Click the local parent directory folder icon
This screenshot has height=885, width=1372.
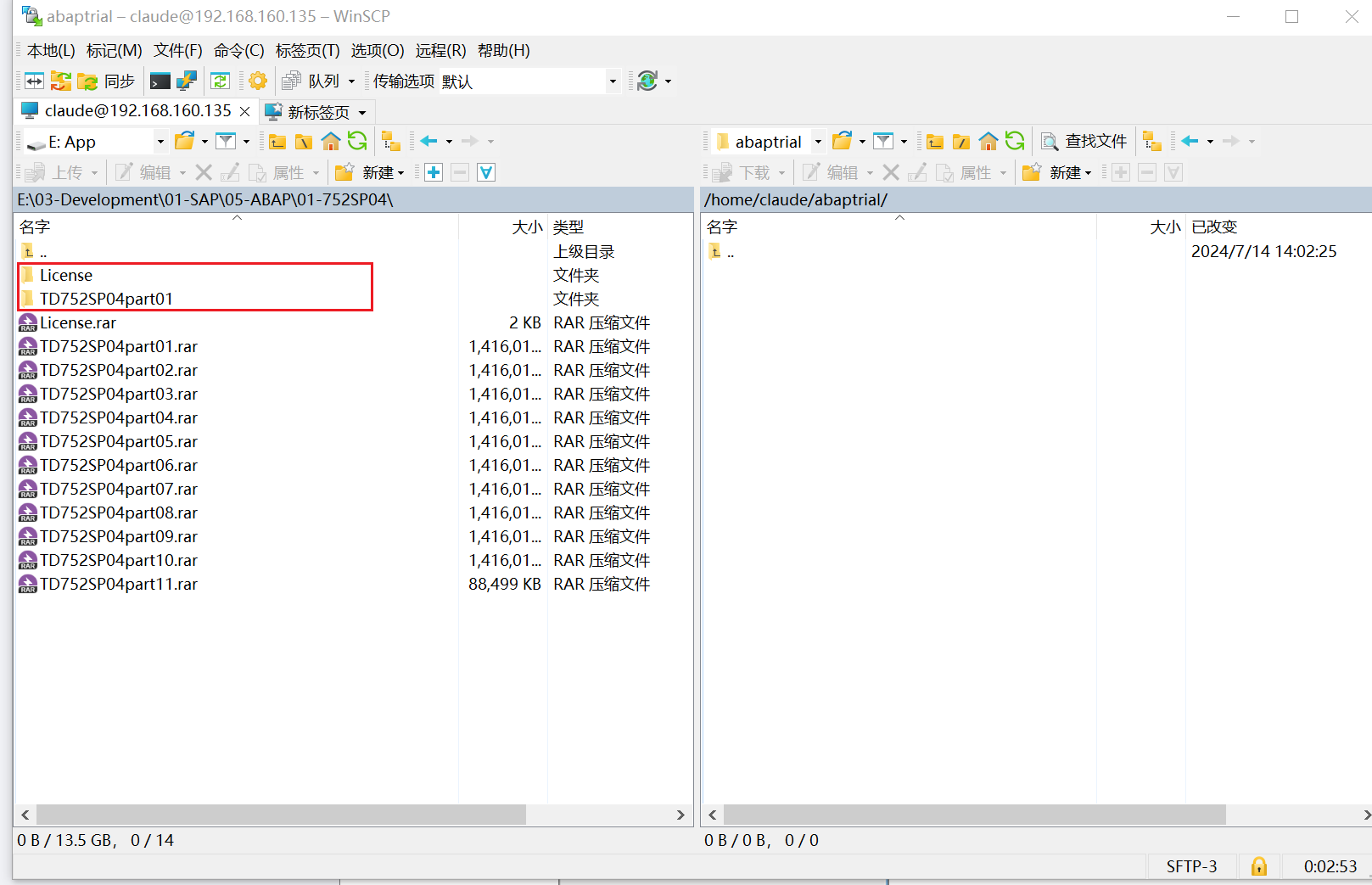pyautogui.click(x=277, y=142)
